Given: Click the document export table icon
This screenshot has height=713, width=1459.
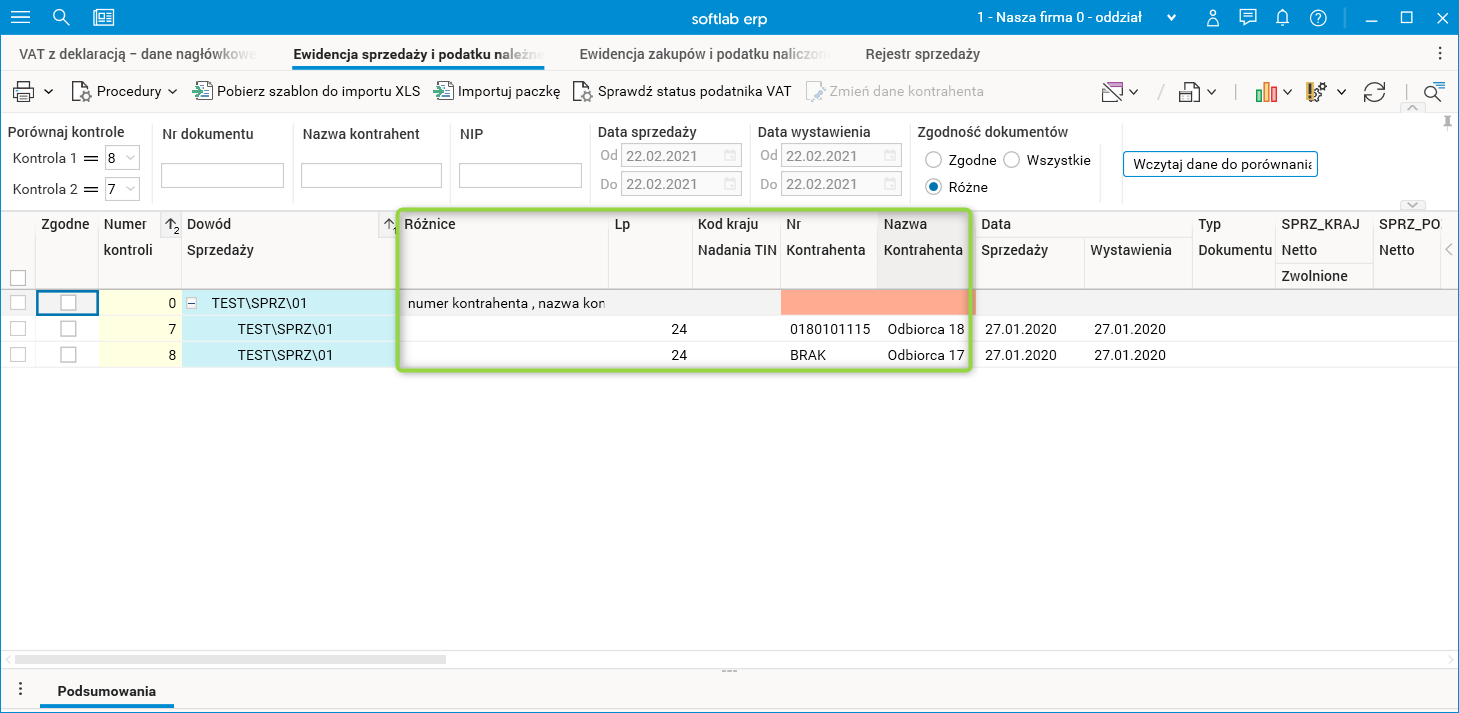Looking at the screenshot, I should pyautogui.click(x=1190, y=92).
